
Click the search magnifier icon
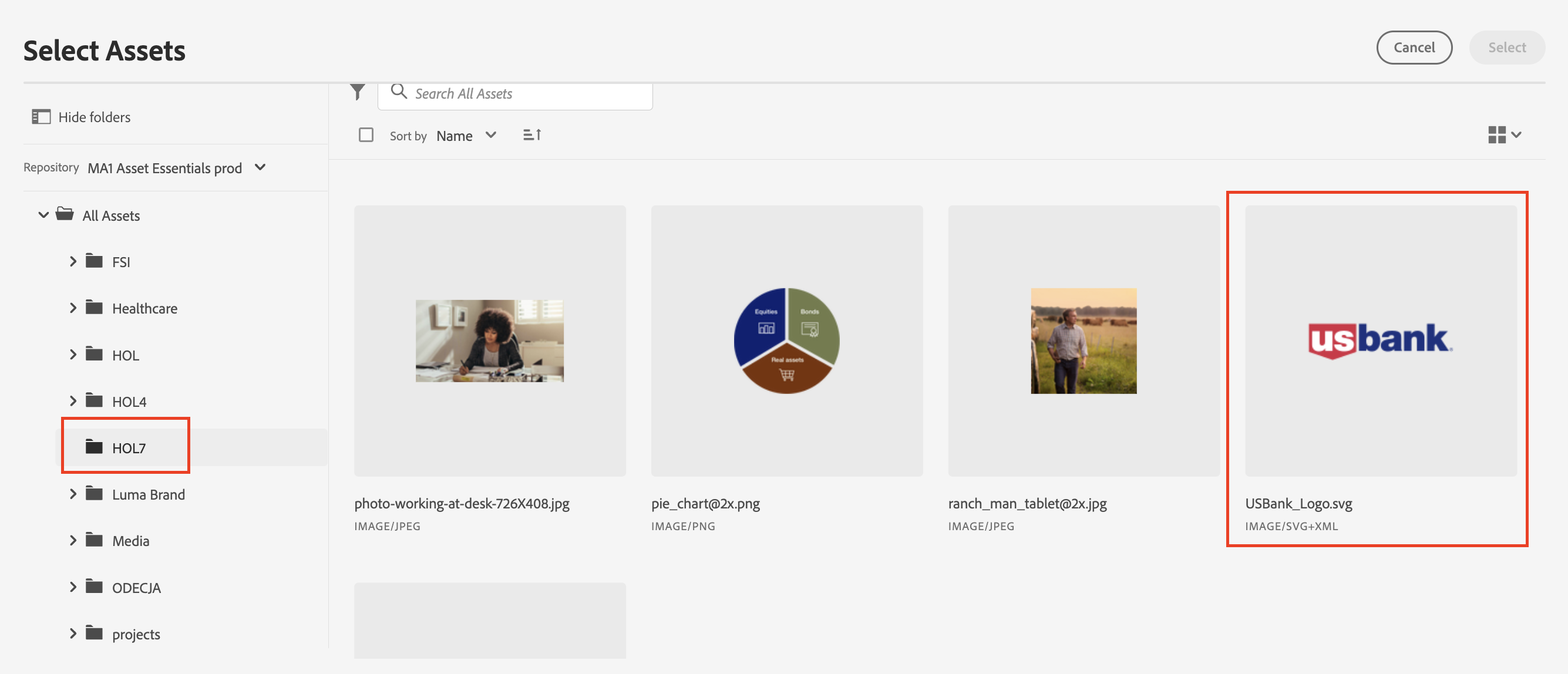pos(399,92)
